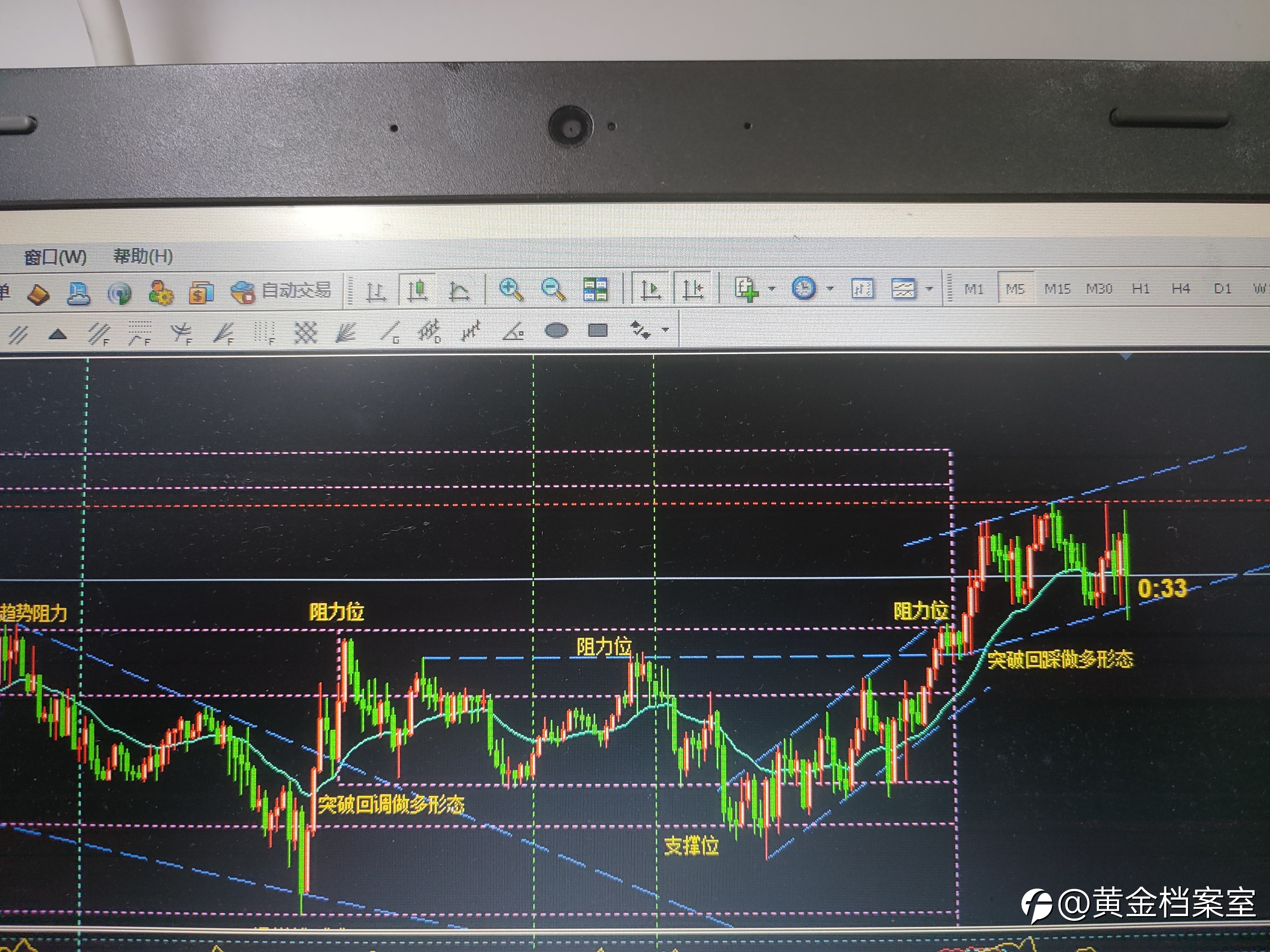
Task: Switch timeframe to M1
Action: [974, 289]
